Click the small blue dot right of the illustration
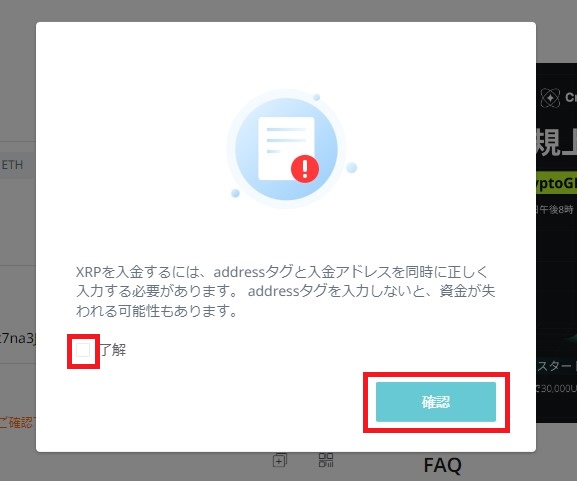This screenshot has height=481, width=577. pos(351,167)
